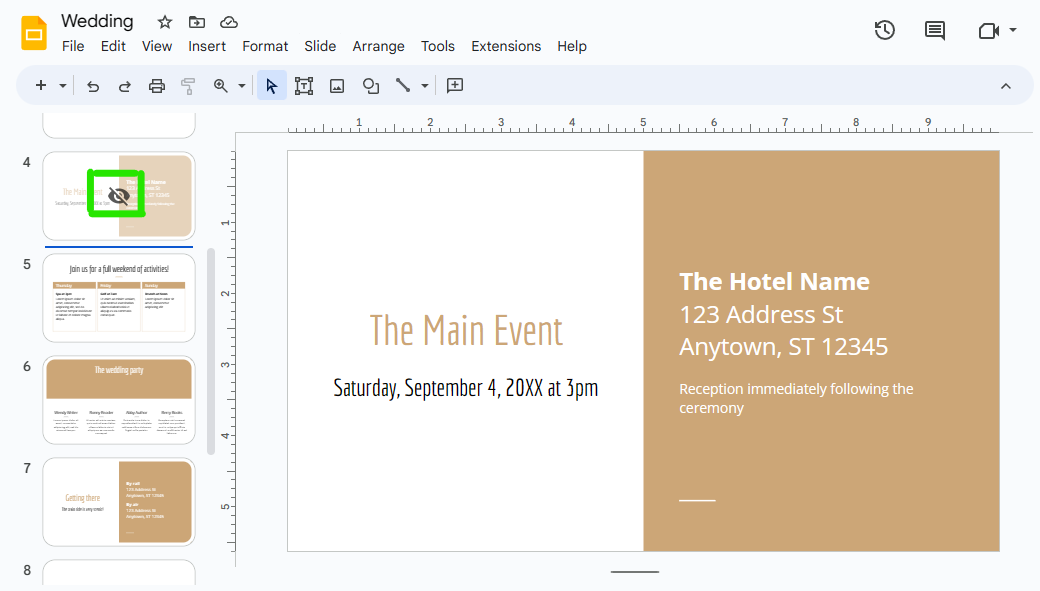Click the filmstrip vertical scrollbar

click(x=211, y=352)
